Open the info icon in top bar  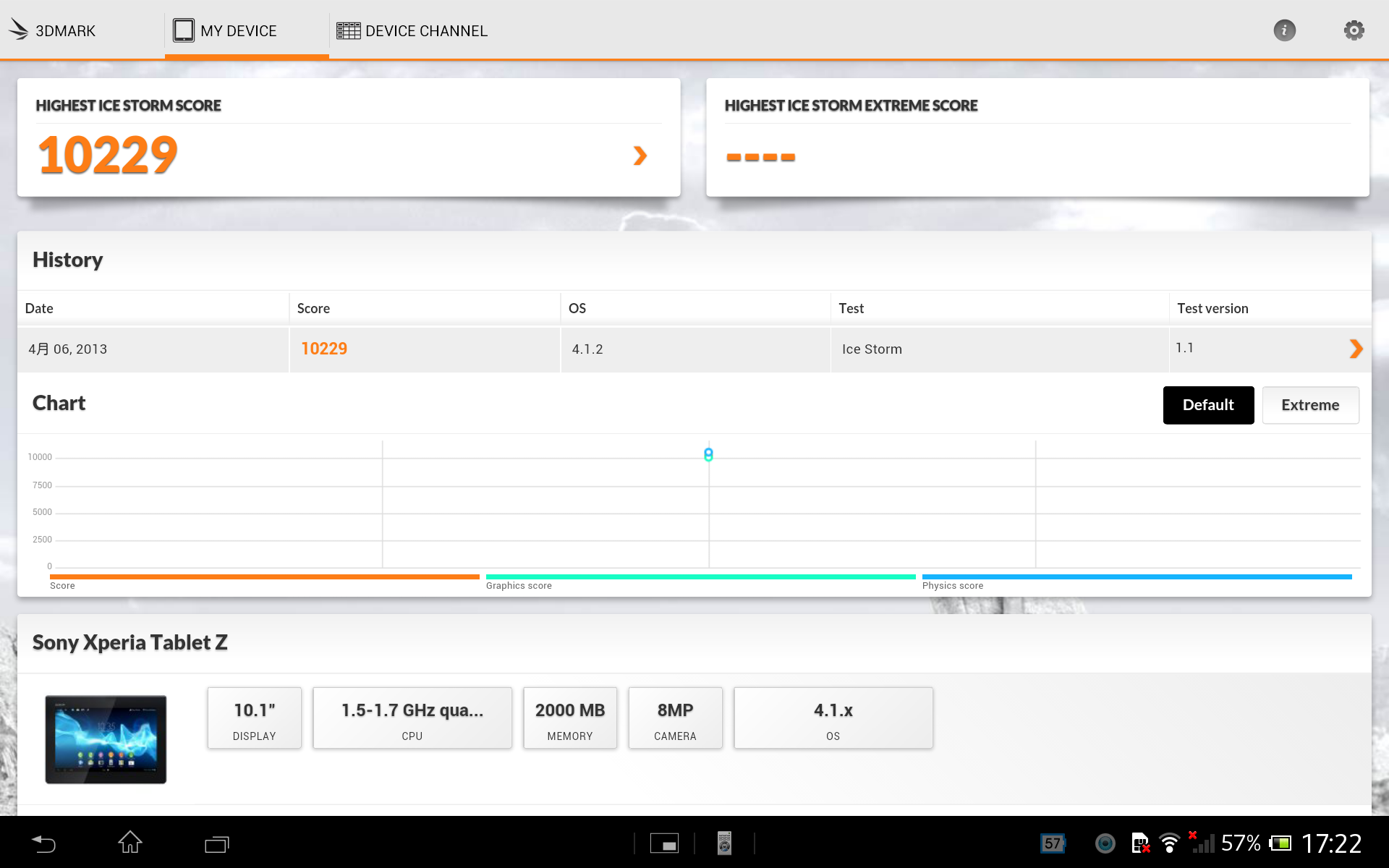(1284, 30)
